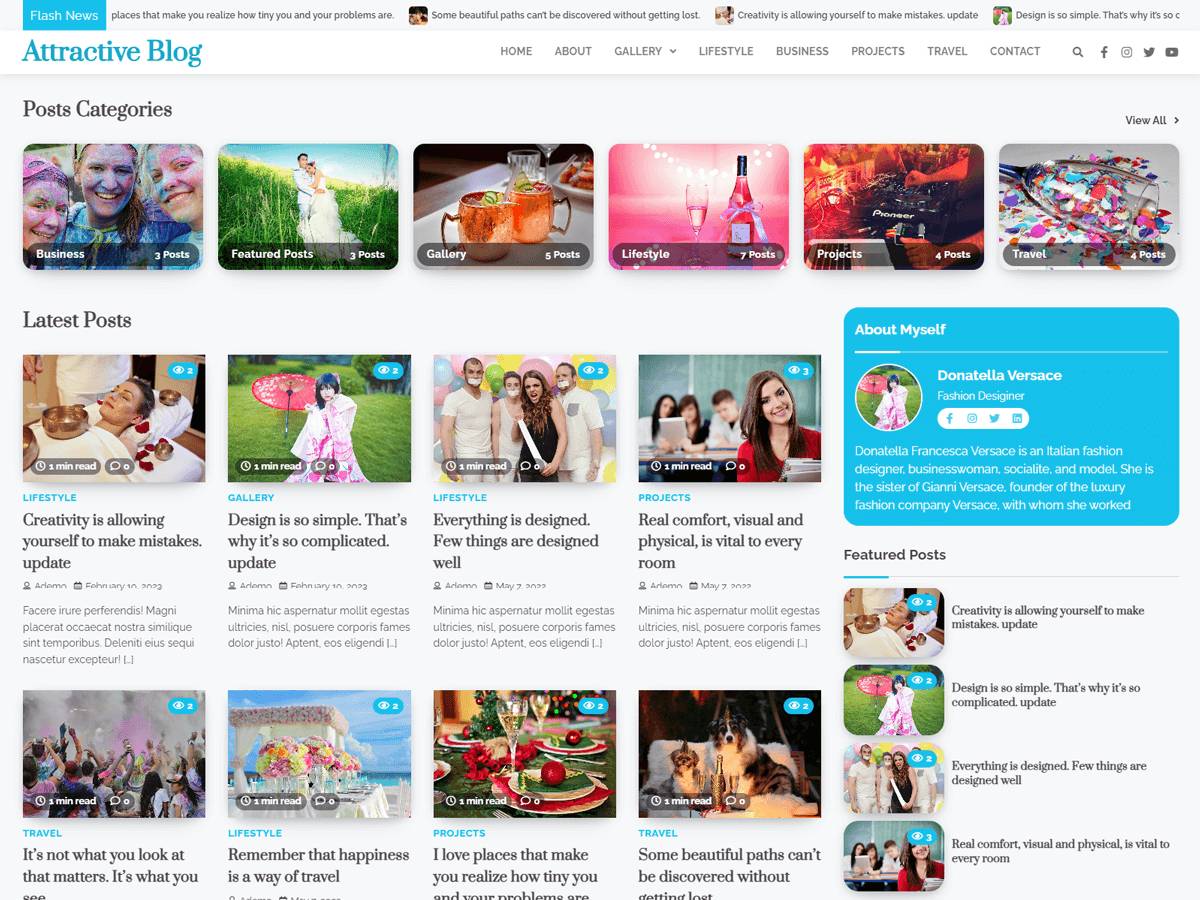Image resolution: width=1200 pixels, height=900 pixels.
Task: Open Travel category card
Action: click(x=1089, y=207)
